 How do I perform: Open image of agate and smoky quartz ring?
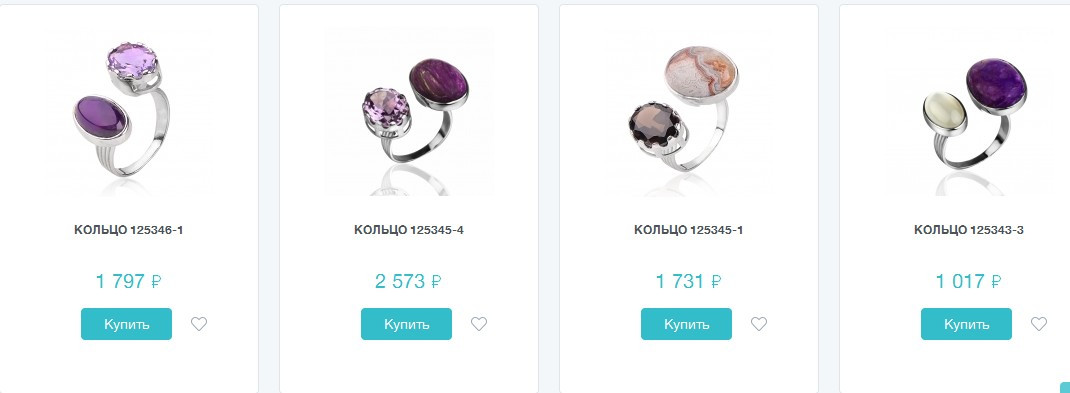pos(689,111)
